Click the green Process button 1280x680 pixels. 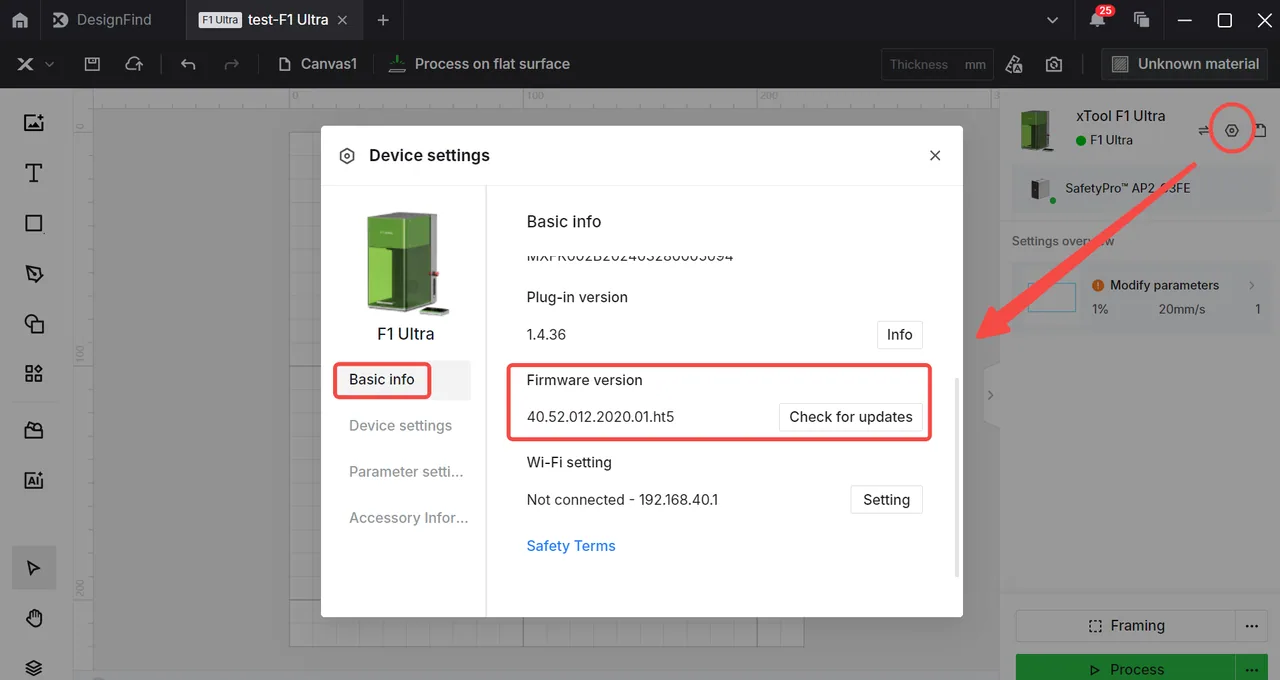[x=1126, y=668]
